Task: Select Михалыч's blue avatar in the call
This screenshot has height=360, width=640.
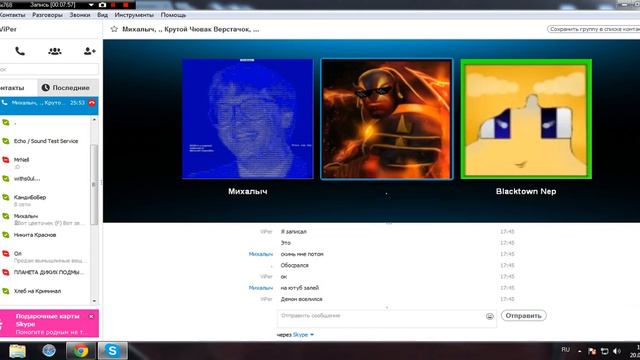Action: (247, 119)
